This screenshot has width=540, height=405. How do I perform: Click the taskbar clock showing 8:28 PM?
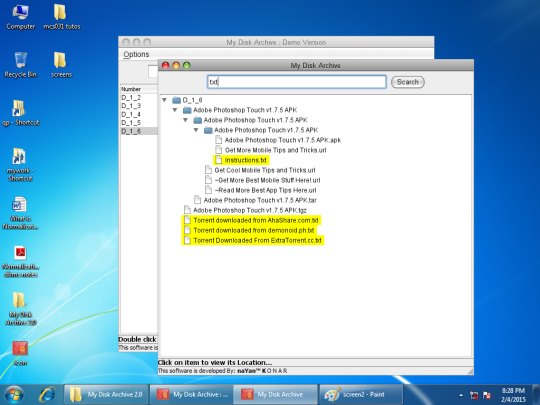point(513,395)
